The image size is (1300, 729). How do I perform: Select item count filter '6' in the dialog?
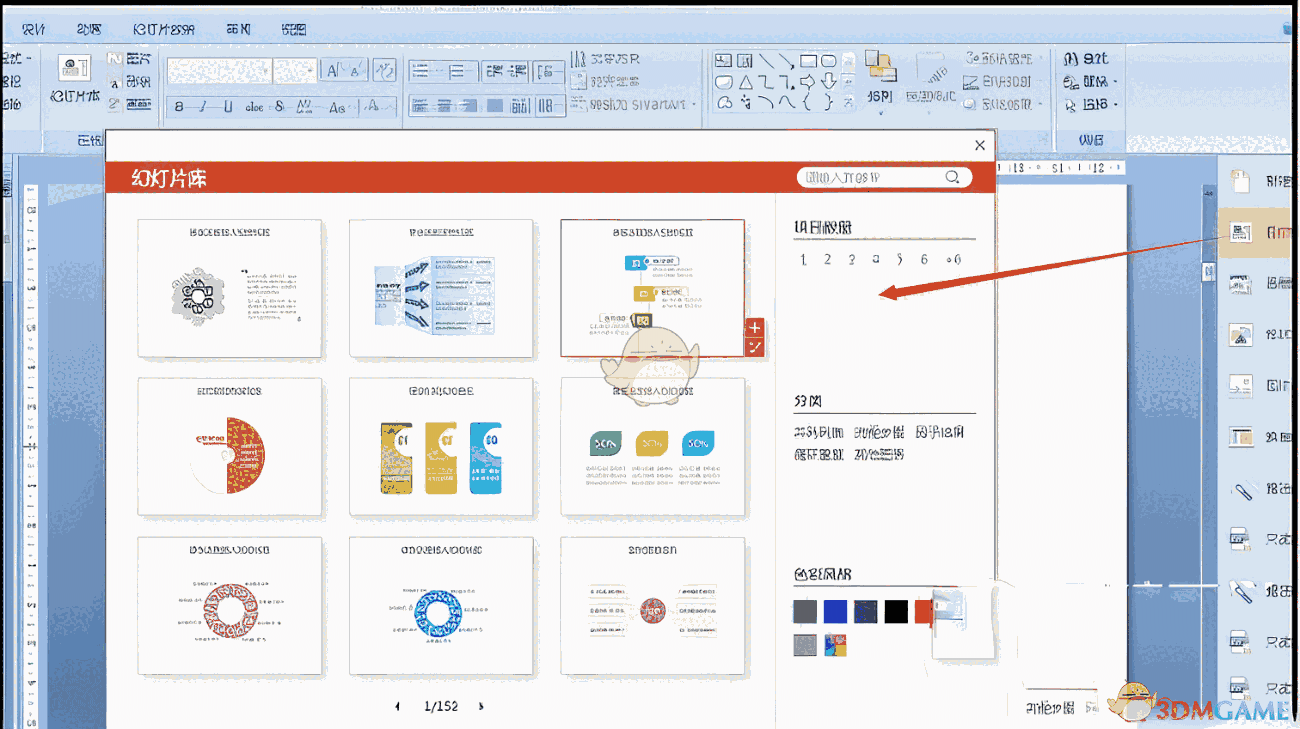point(924,258)
